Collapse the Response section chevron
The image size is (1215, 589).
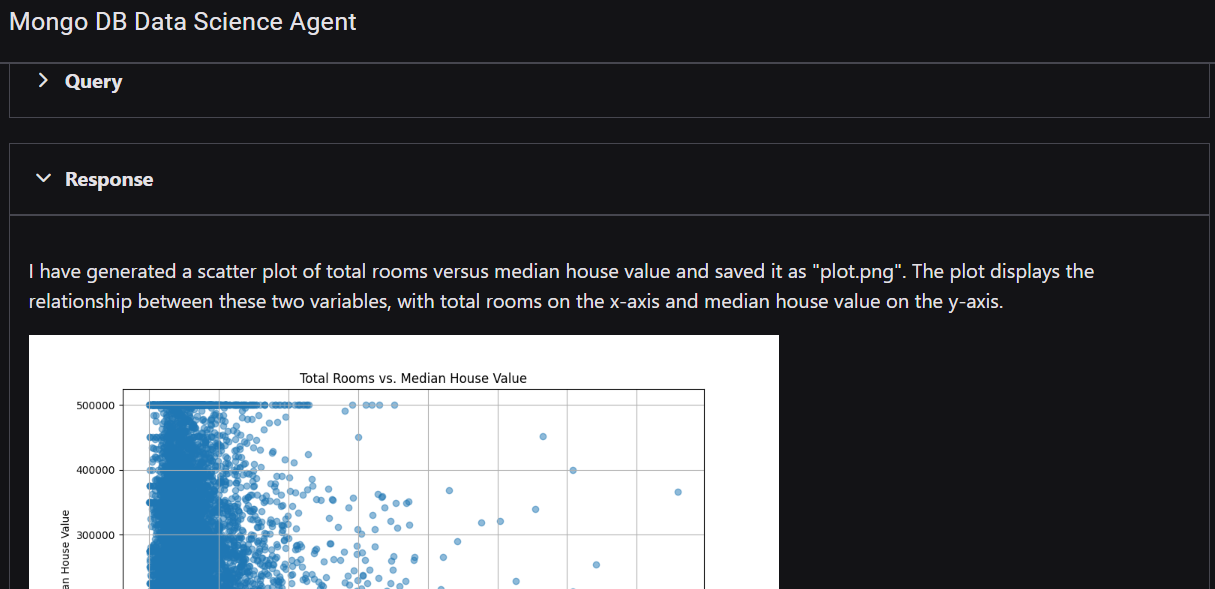(x=42, y=179)
